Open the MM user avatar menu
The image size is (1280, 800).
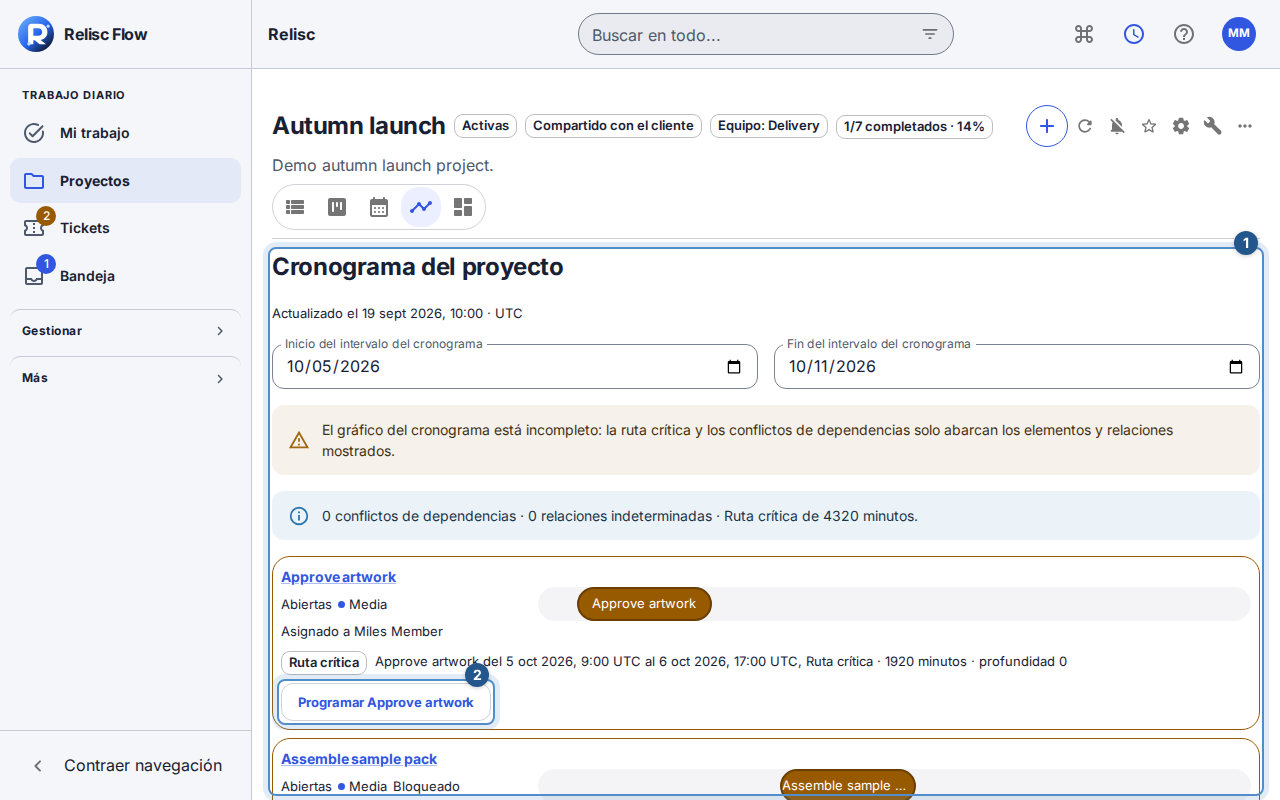1239,34
